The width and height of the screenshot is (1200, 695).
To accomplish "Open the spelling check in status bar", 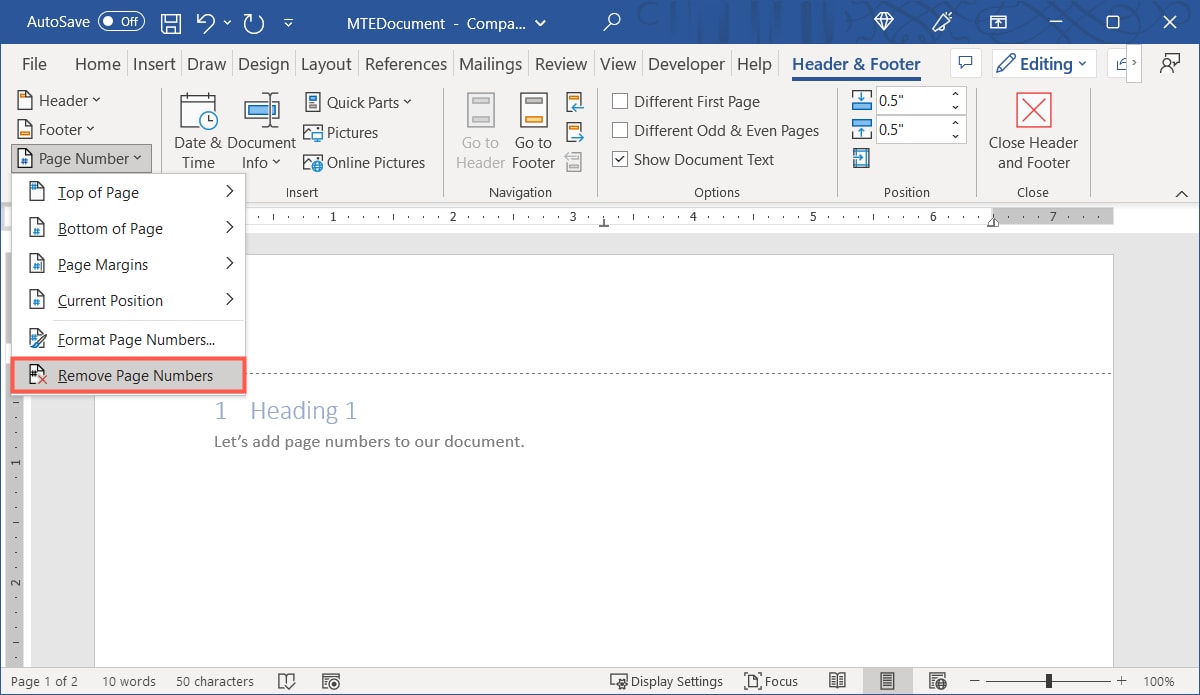I will 287,681.
